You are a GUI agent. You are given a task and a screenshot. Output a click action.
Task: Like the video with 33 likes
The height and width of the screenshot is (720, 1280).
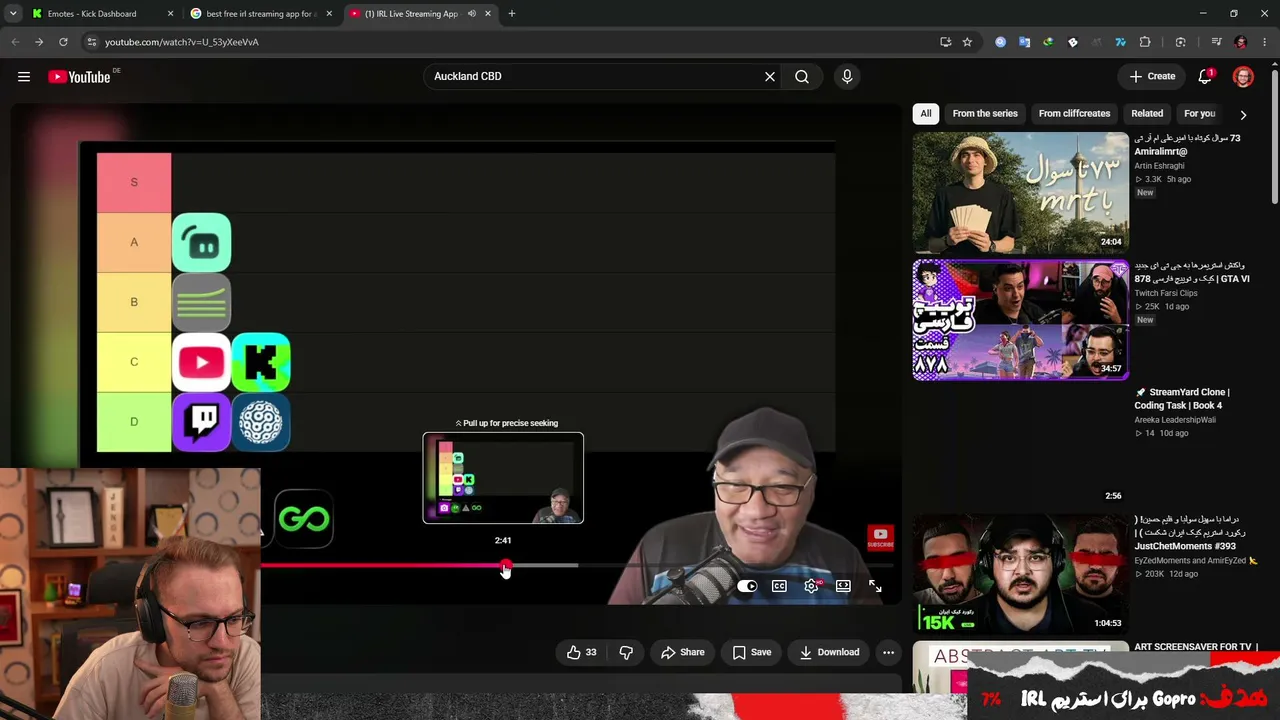pos(581,653)
